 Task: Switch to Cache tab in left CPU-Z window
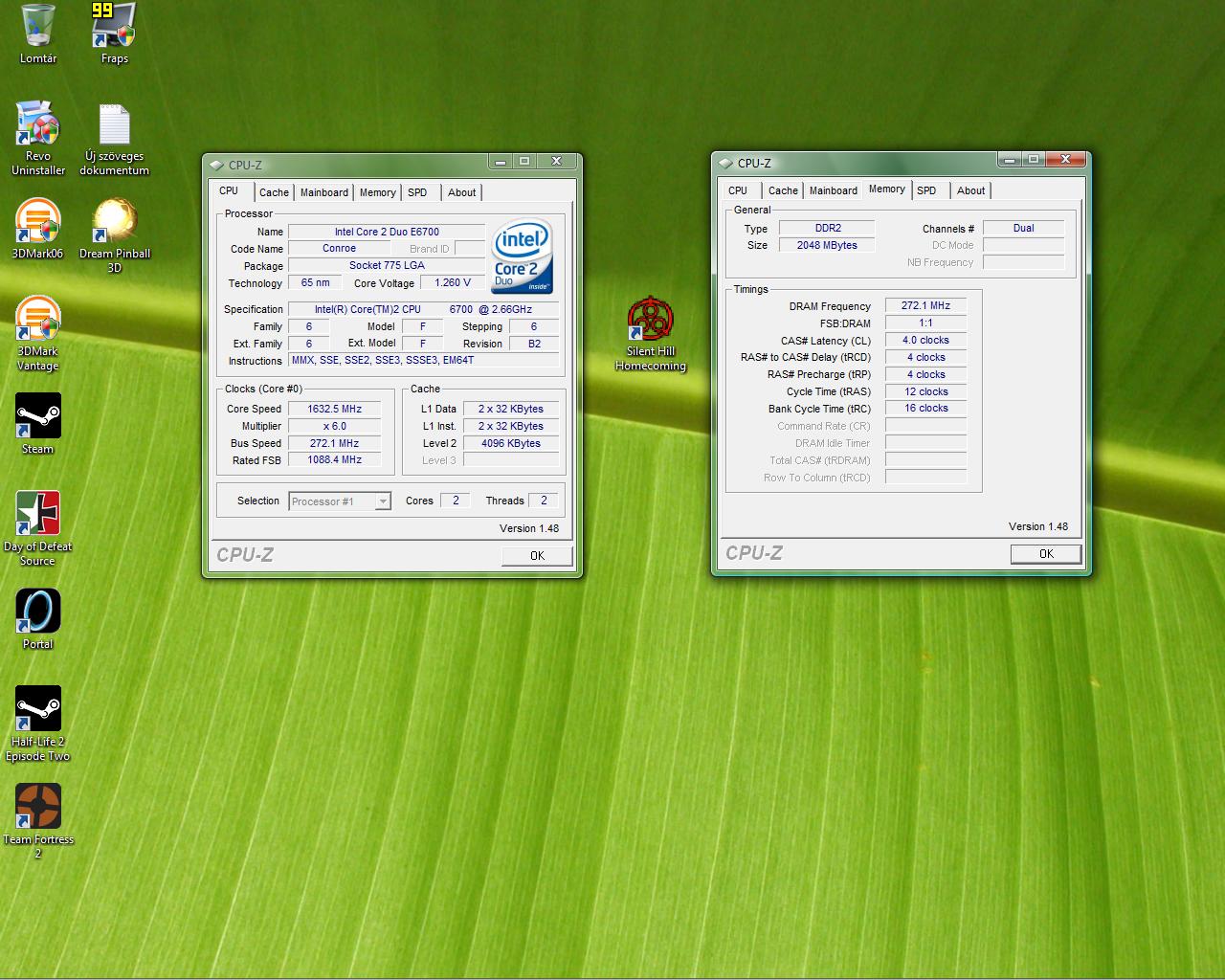[x=274, y=192]
